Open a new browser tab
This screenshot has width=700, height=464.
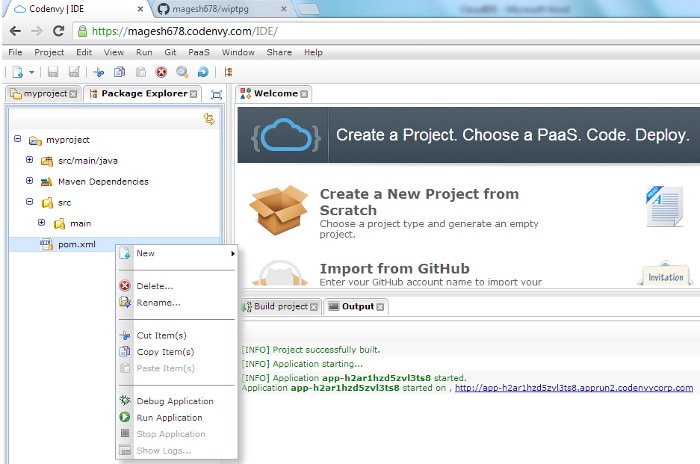(x=308, y=9)
